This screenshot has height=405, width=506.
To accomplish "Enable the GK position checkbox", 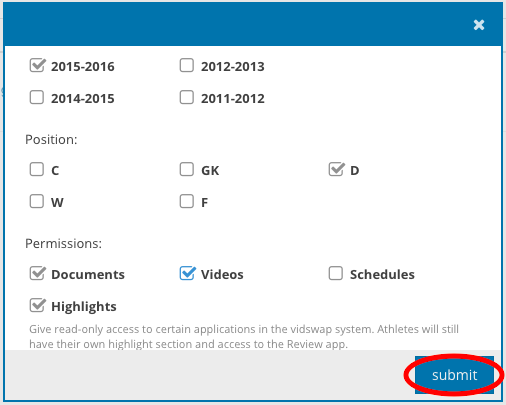I will pos(186,169).
